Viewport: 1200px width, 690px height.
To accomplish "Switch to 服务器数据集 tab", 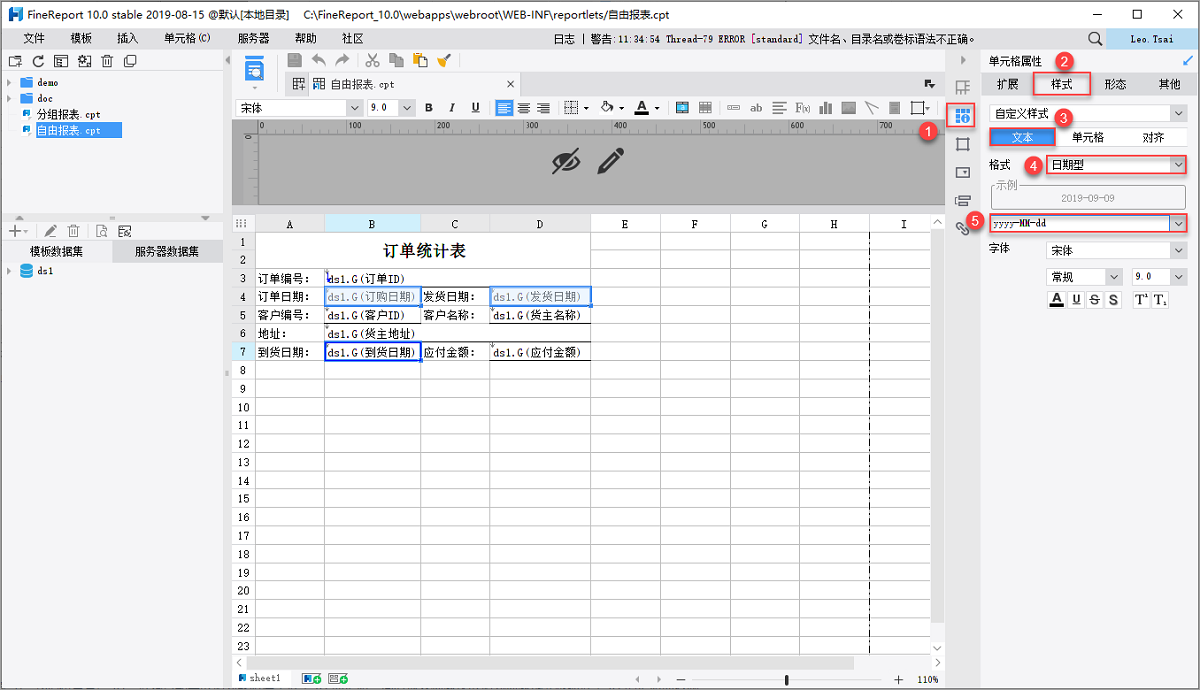I will 167,251.
